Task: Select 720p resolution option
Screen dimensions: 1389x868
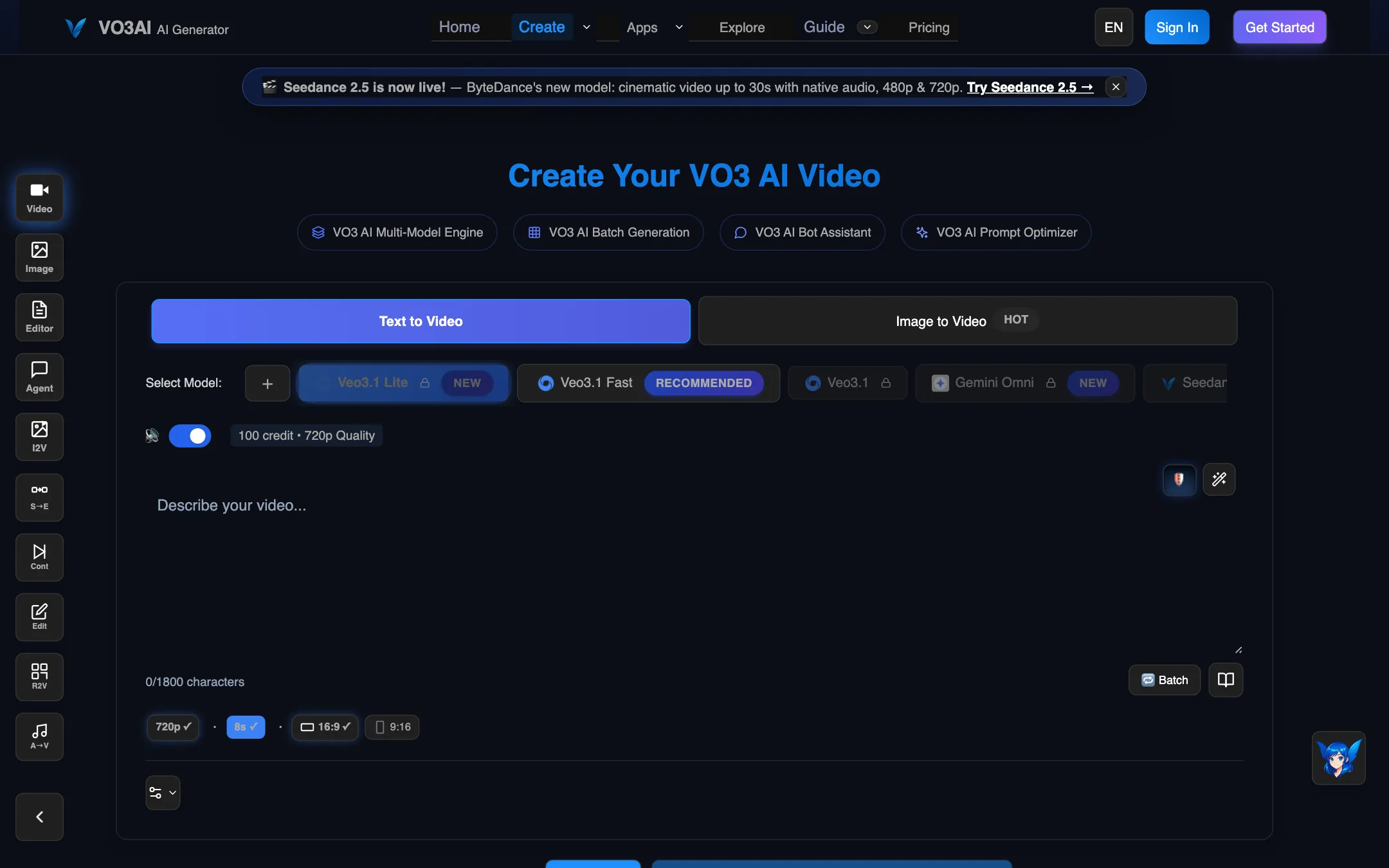Action: pos(173,727)
